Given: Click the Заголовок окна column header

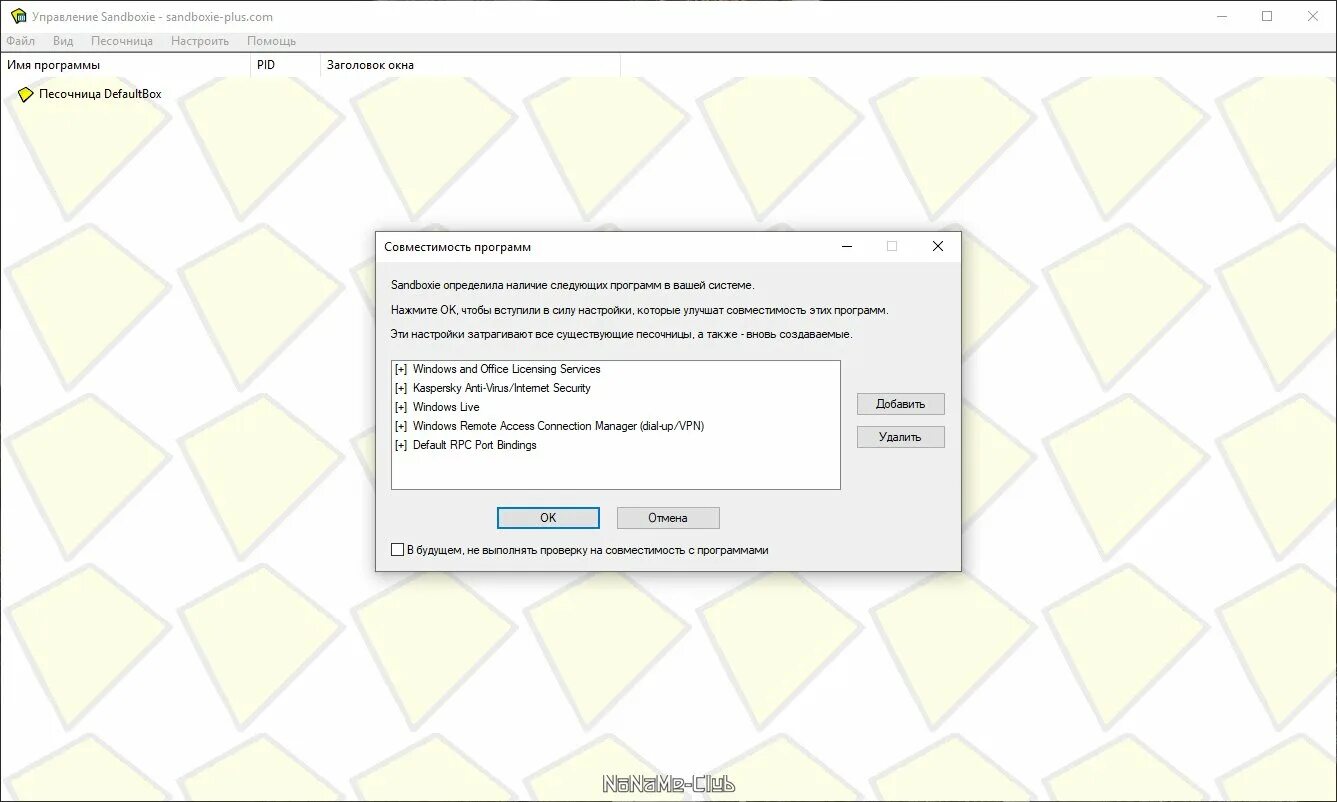Looking at the screenshot, I should [470, 65].
